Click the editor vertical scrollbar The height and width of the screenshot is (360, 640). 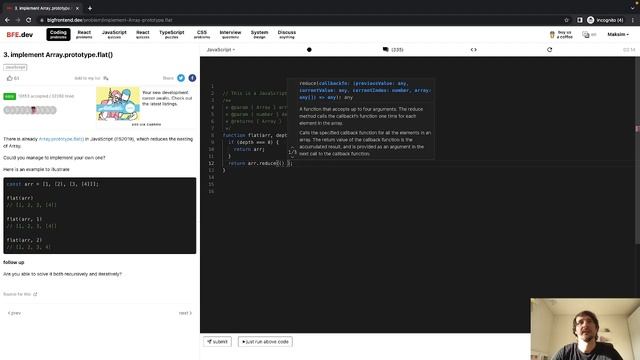pos(637,151)
